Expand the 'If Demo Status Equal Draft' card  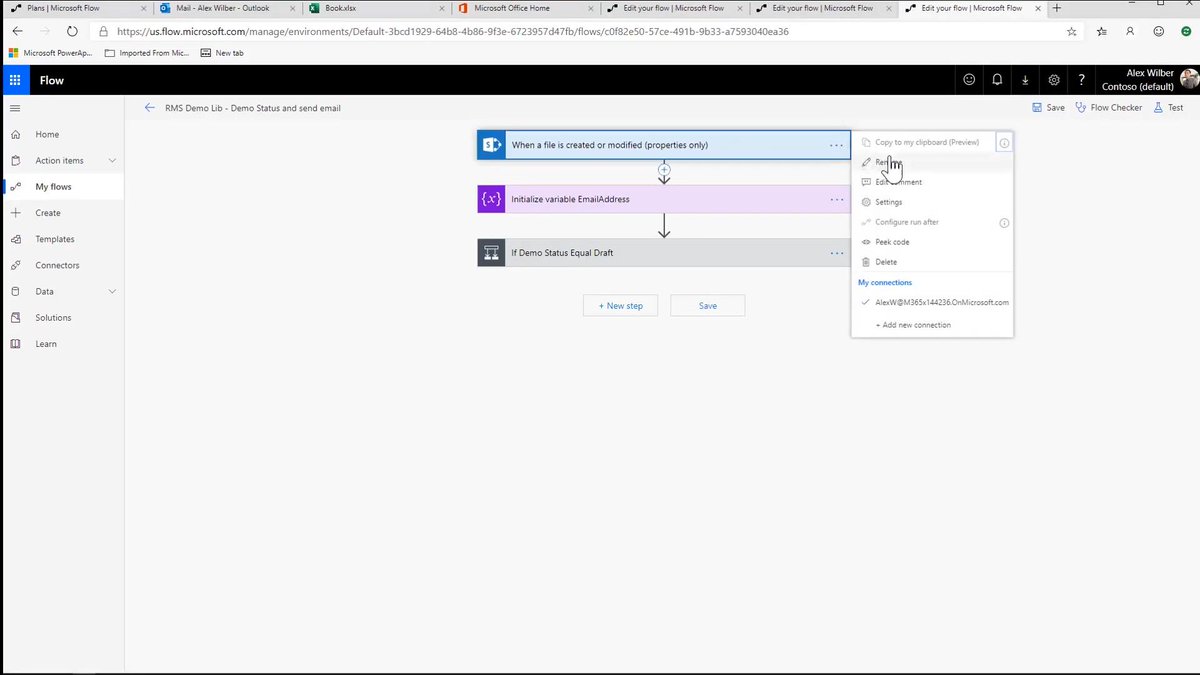(664, 253)
